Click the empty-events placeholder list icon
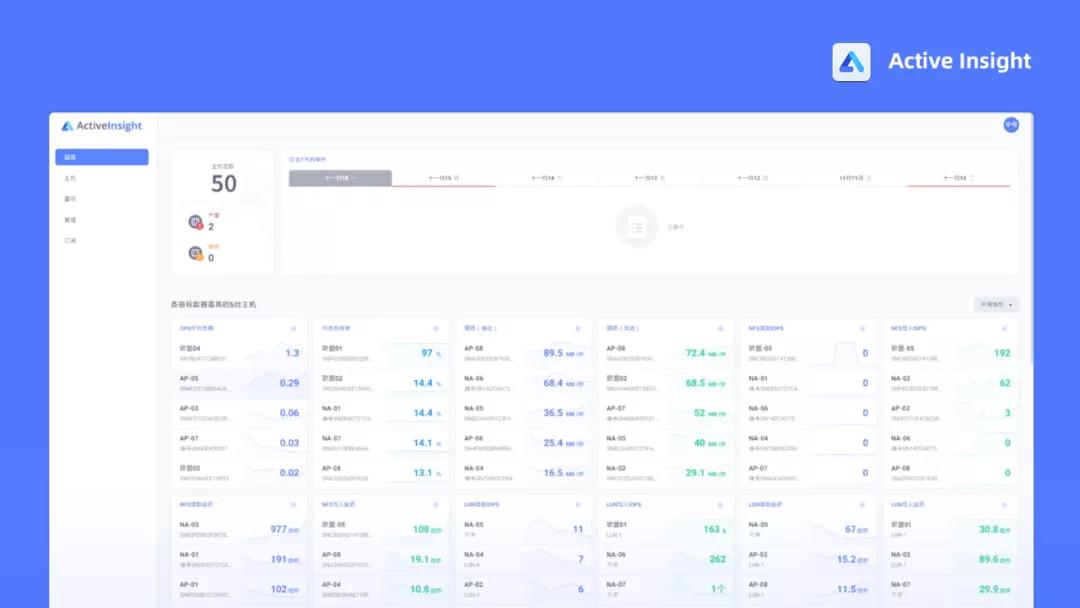The height and width of the screenshot is (608, 1080). tap(637, 227)
